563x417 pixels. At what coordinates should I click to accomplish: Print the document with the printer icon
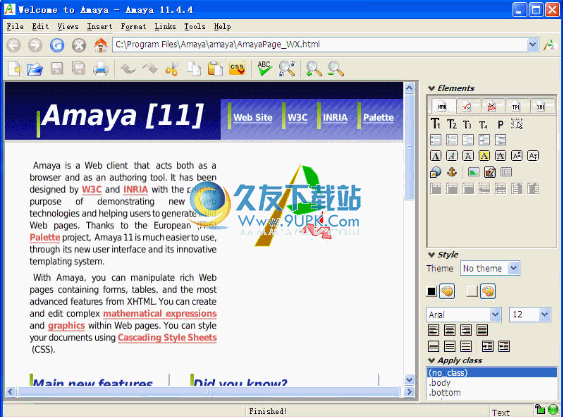(x=101, y=69)
